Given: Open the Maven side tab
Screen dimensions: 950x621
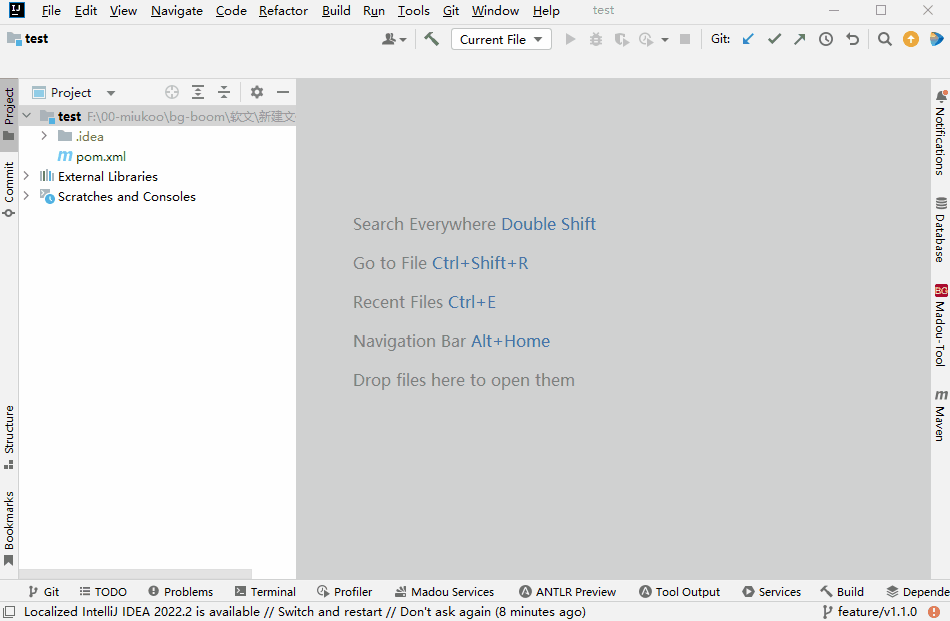Looking at the screenshot, I should (940, 415).
